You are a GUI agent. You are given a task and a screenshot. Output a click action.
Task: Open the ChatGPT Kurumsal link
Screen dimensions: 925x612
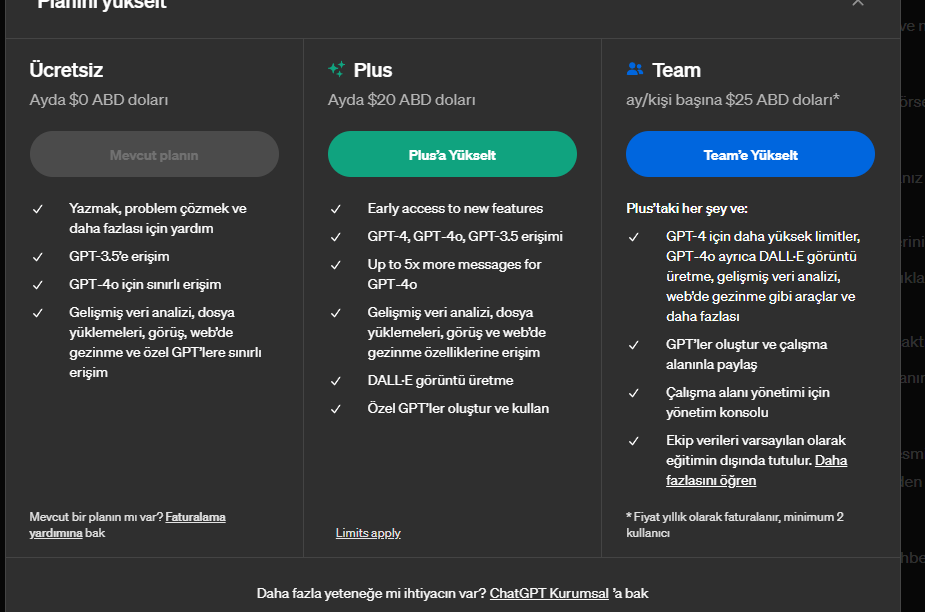[549, 593]
